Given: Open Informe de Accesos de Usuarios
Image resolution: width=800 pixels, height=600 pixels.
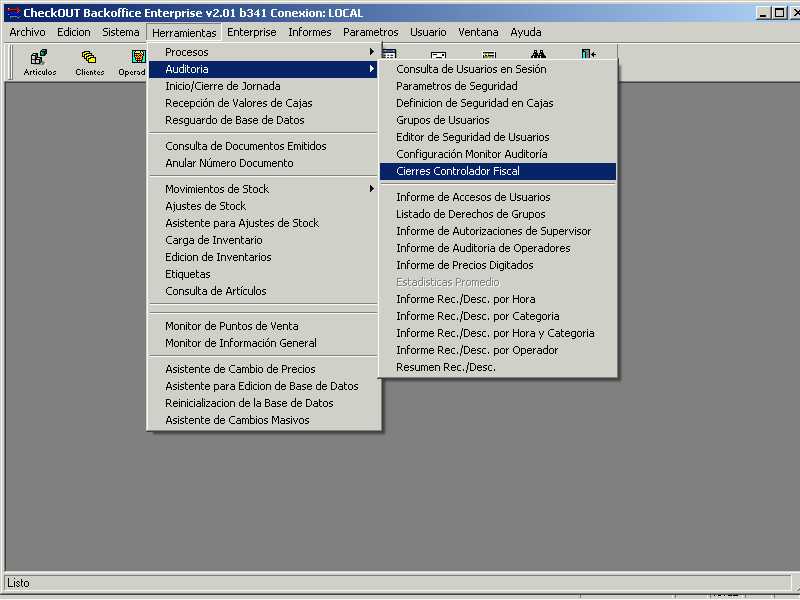Looking at the screenshot, I should (498, 197).
